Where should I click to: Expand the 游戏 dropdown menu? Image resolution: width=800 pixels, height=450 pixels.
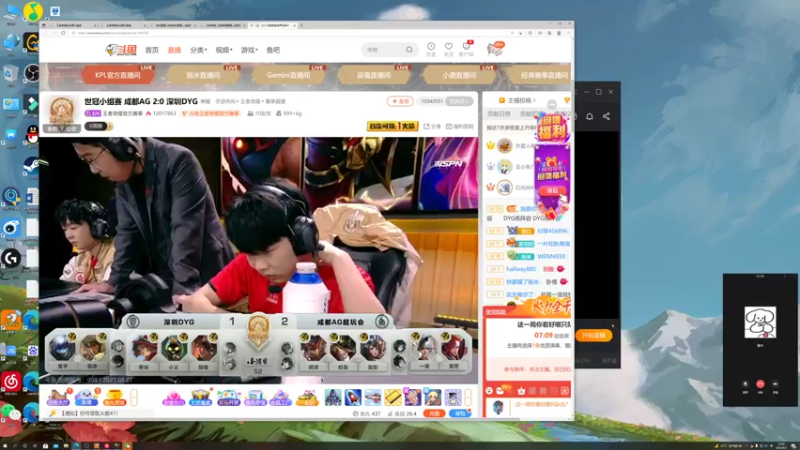tap(249, 50)
